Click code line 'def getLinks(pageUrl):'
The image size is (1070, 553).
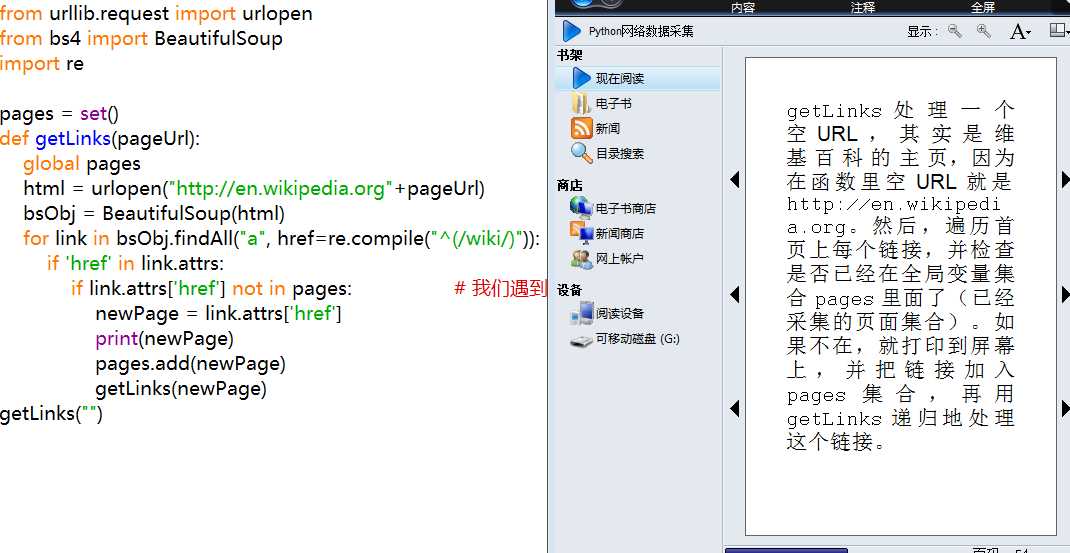100,139
